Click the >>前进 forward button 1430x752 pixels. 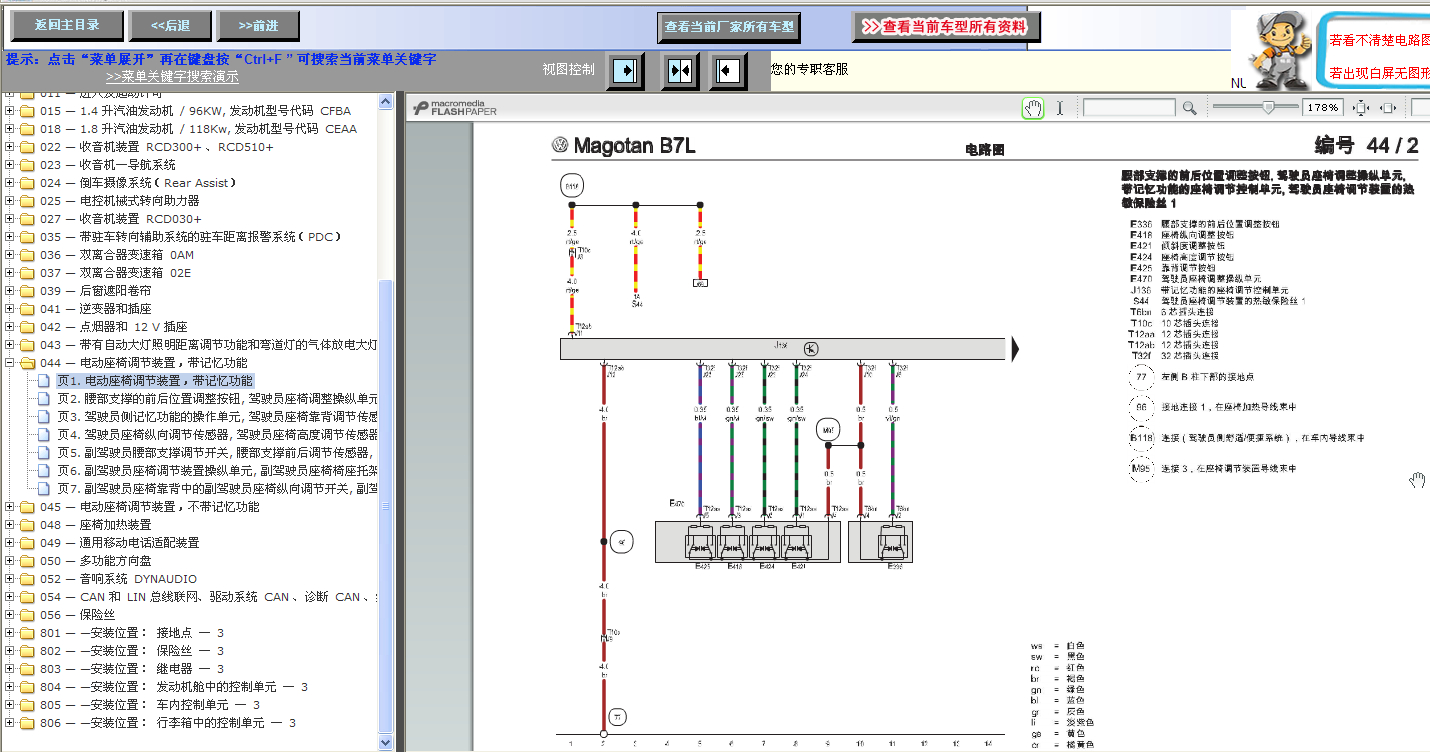[x=259, y=26]
